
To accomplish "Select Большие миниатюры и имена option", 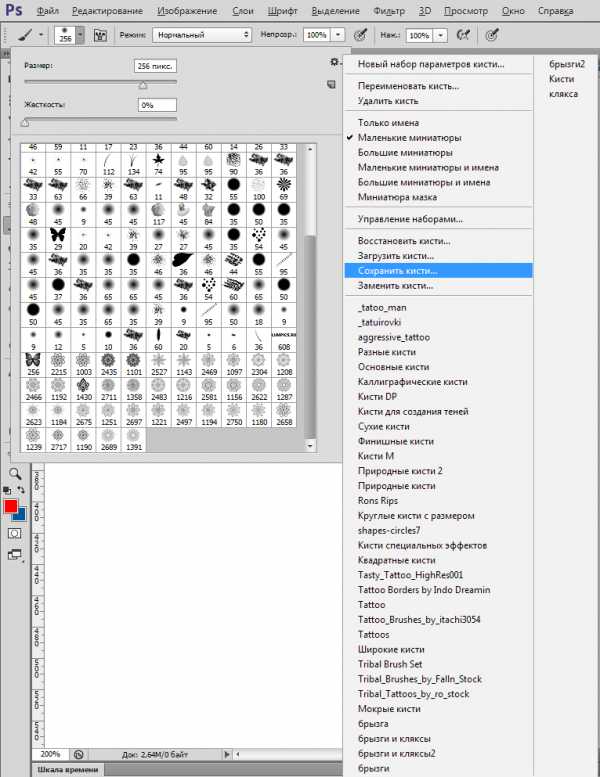I will (438, 182).
